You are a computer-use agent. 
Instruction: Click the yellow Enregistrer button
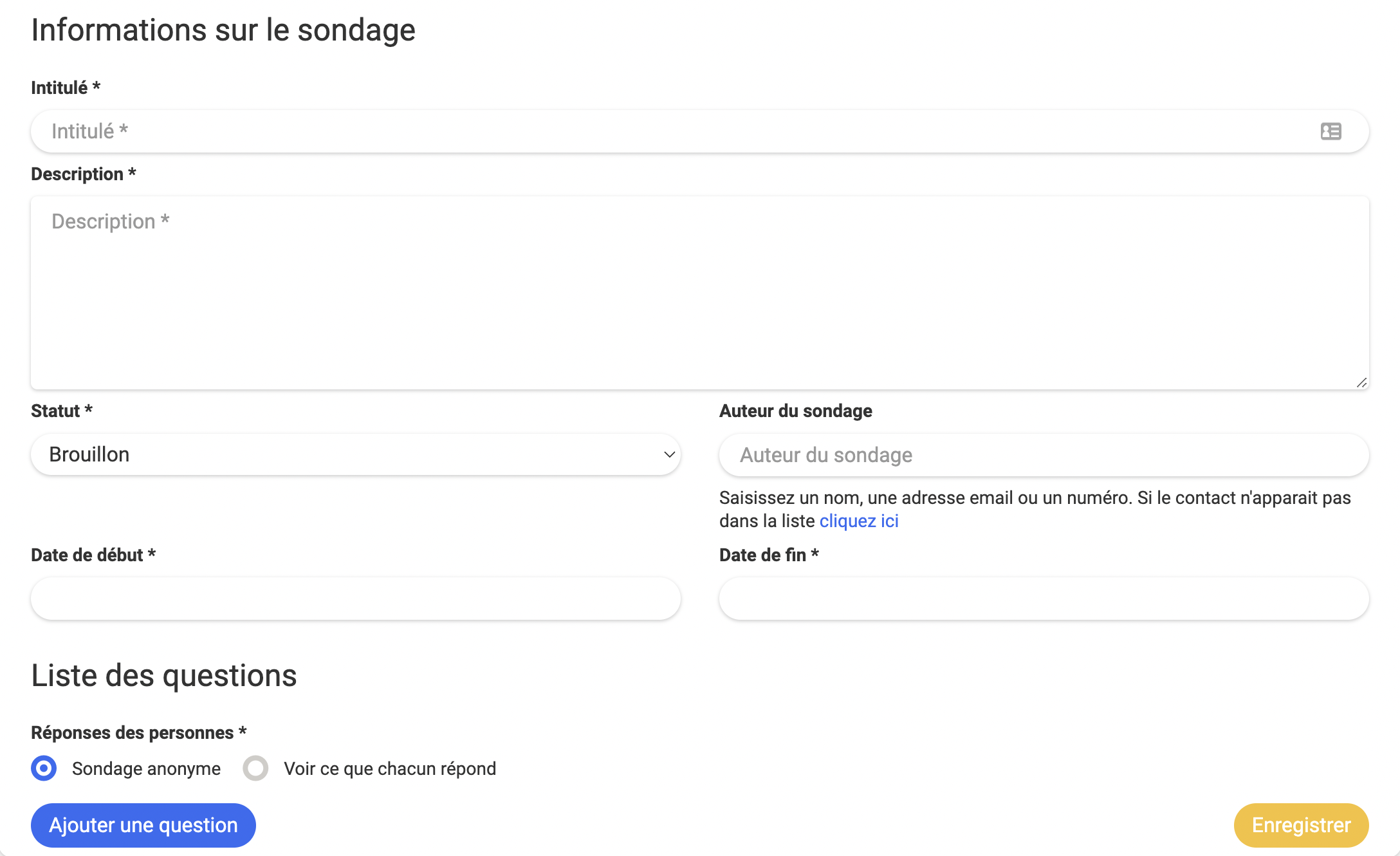[1300, 825]
